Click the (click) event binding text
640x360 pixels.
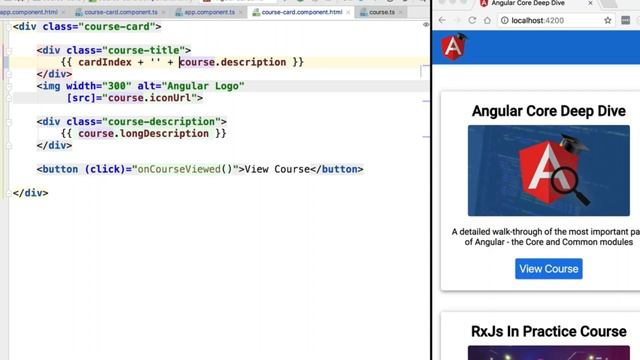pyautogui.click(x=105, y=169)
